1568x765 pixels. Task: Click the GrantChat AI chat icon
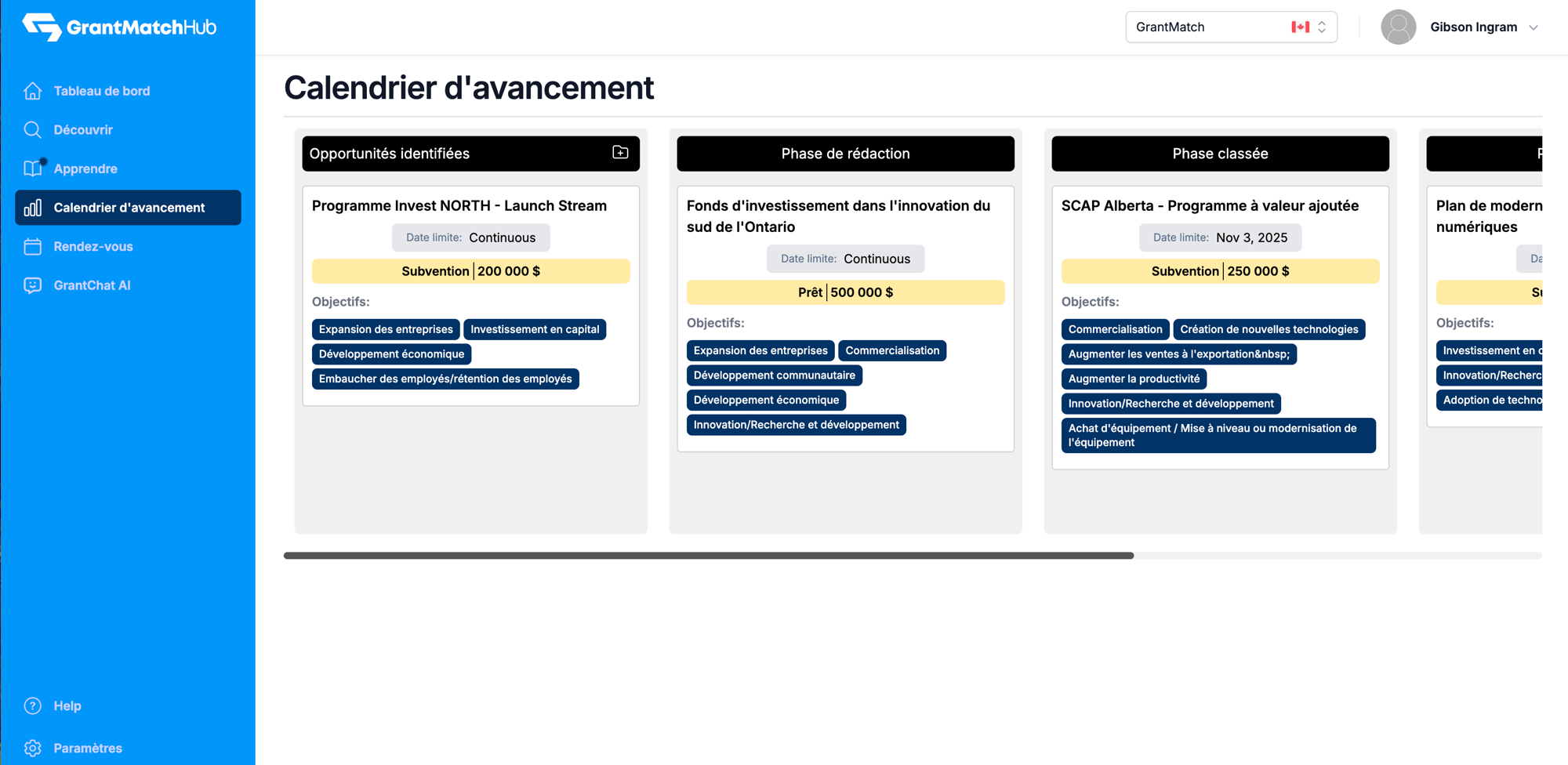pos(33,285)
